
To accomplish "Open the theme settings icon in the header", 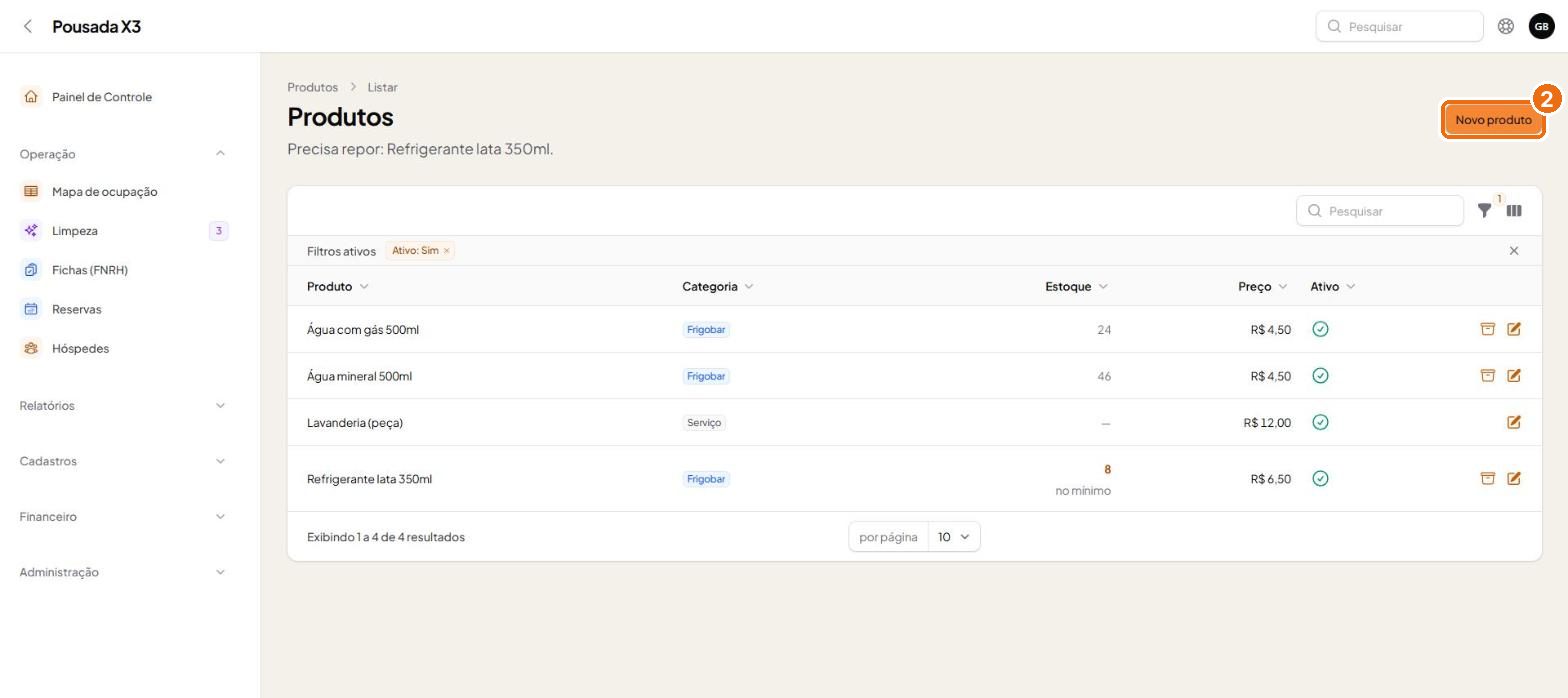I will point(1505,27).
